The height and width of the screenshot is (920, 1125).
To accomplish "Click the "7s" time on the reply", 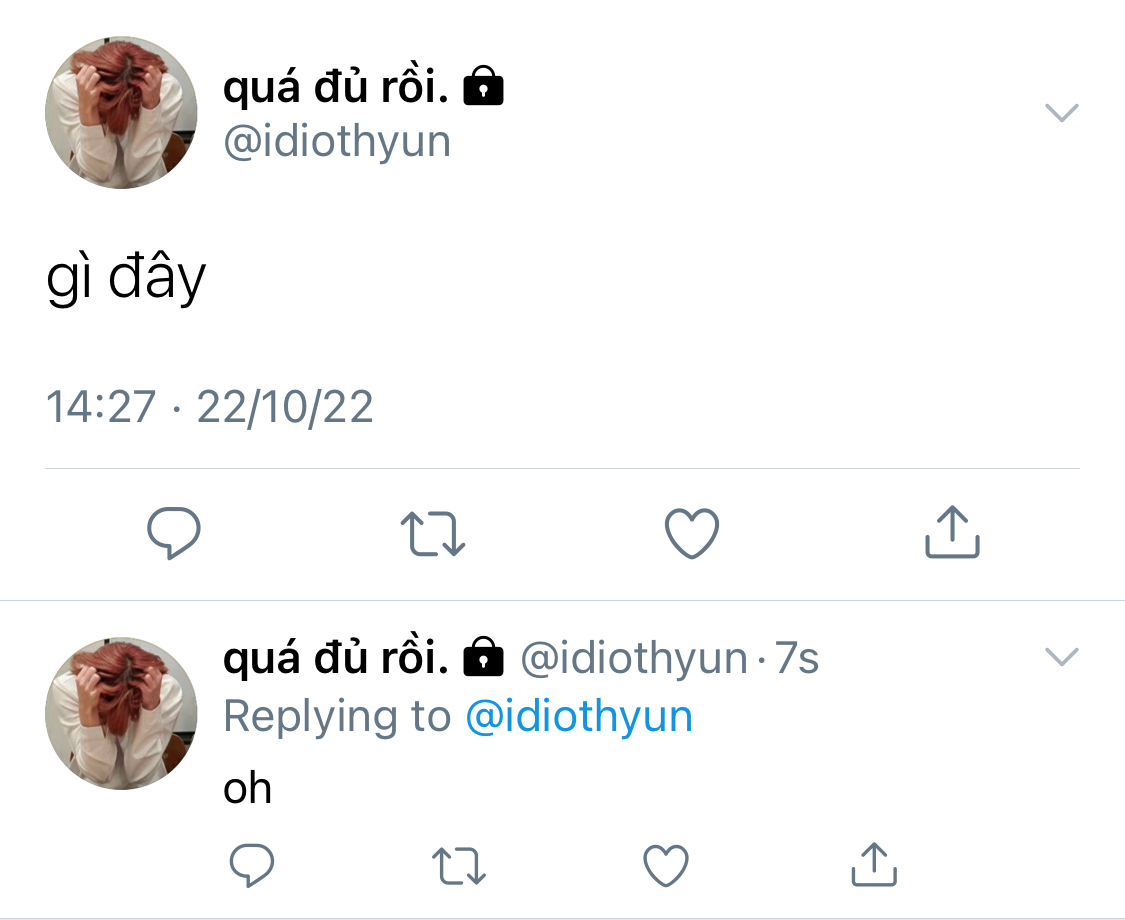I will point(797,659).
